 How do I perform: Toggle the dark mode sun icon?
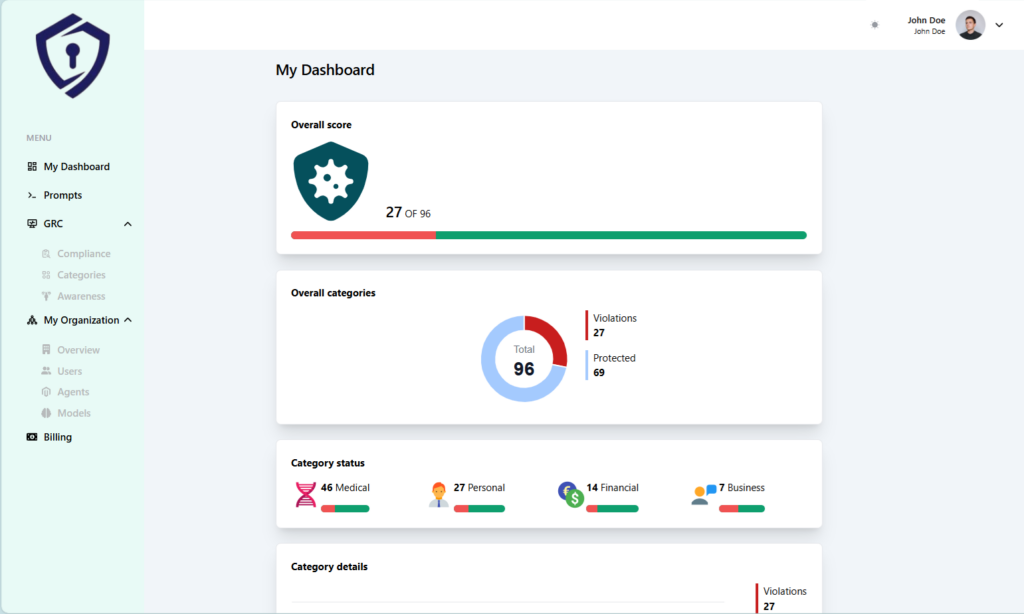coord(875,25)
